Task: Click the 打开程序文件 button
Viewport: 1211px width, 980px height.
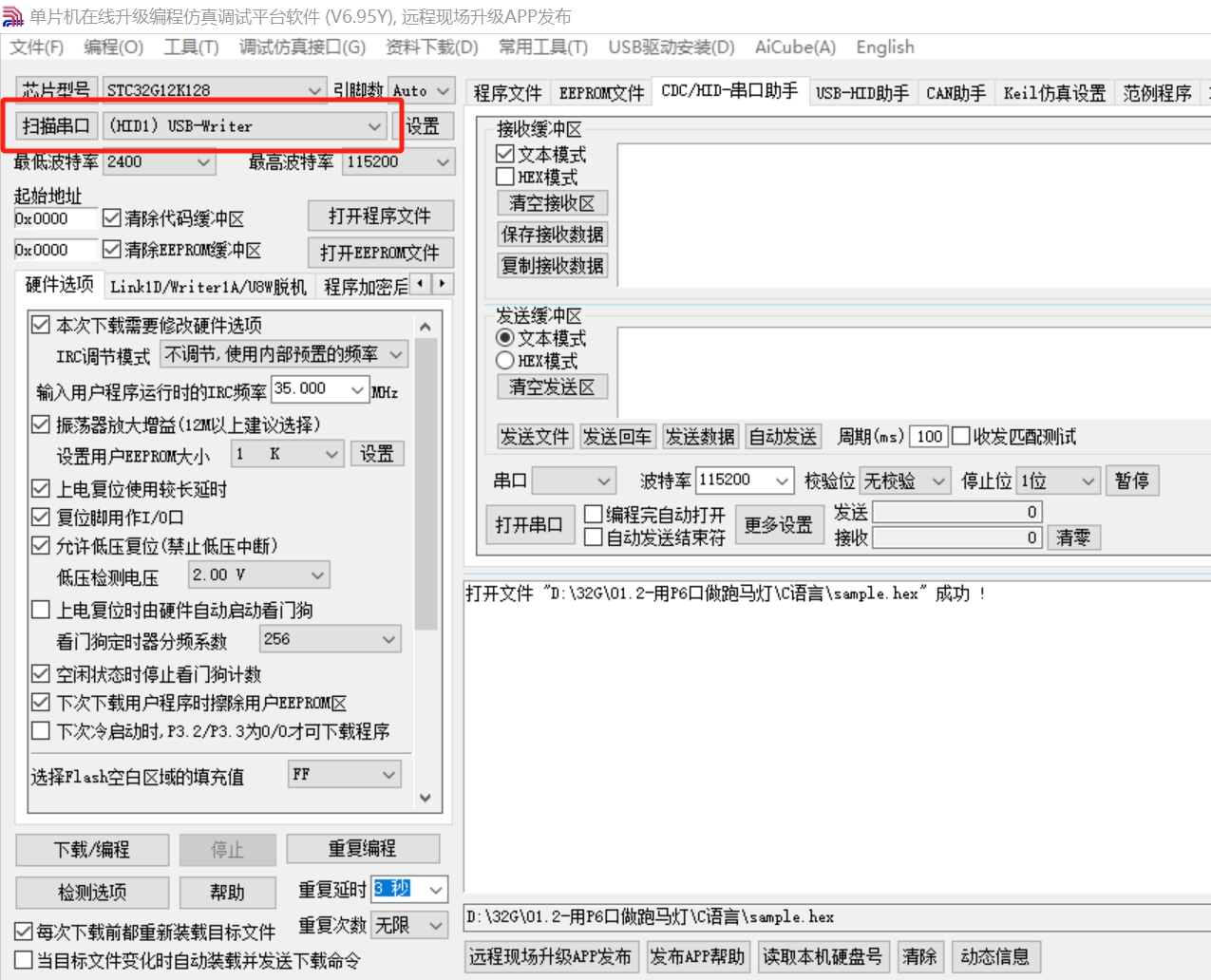Action: [380, 216]
